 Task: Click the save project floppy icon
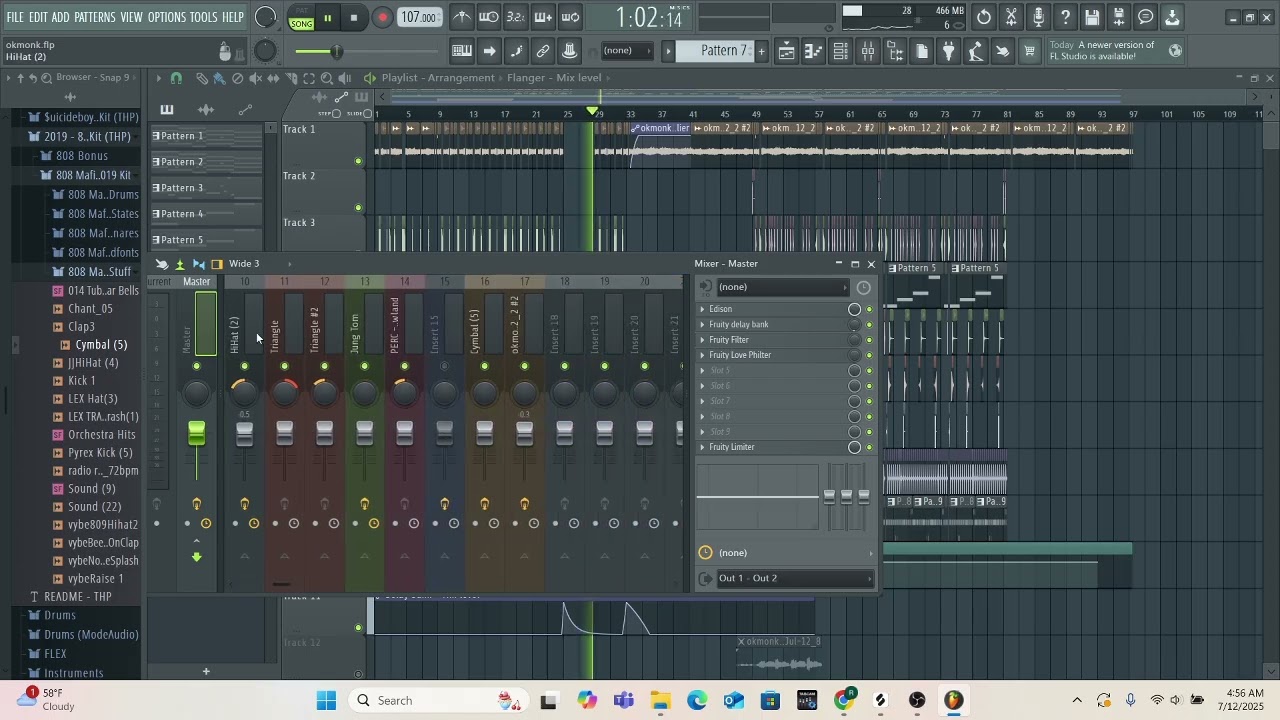pyautogui.click(x=1092, y=17)
